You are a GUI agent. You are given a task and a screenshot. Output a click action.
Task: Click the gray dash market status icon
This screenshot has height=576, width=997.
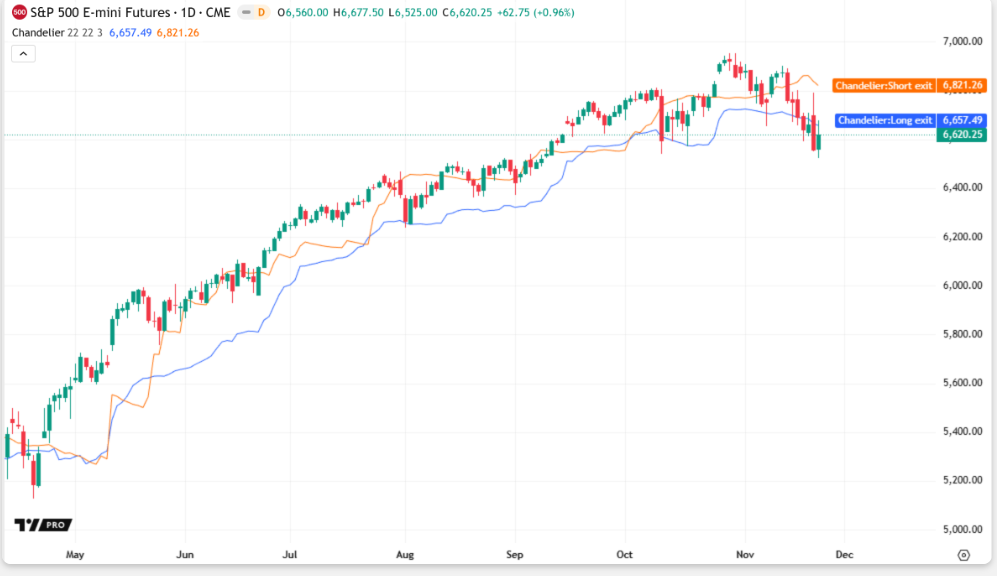pos(246,12)
